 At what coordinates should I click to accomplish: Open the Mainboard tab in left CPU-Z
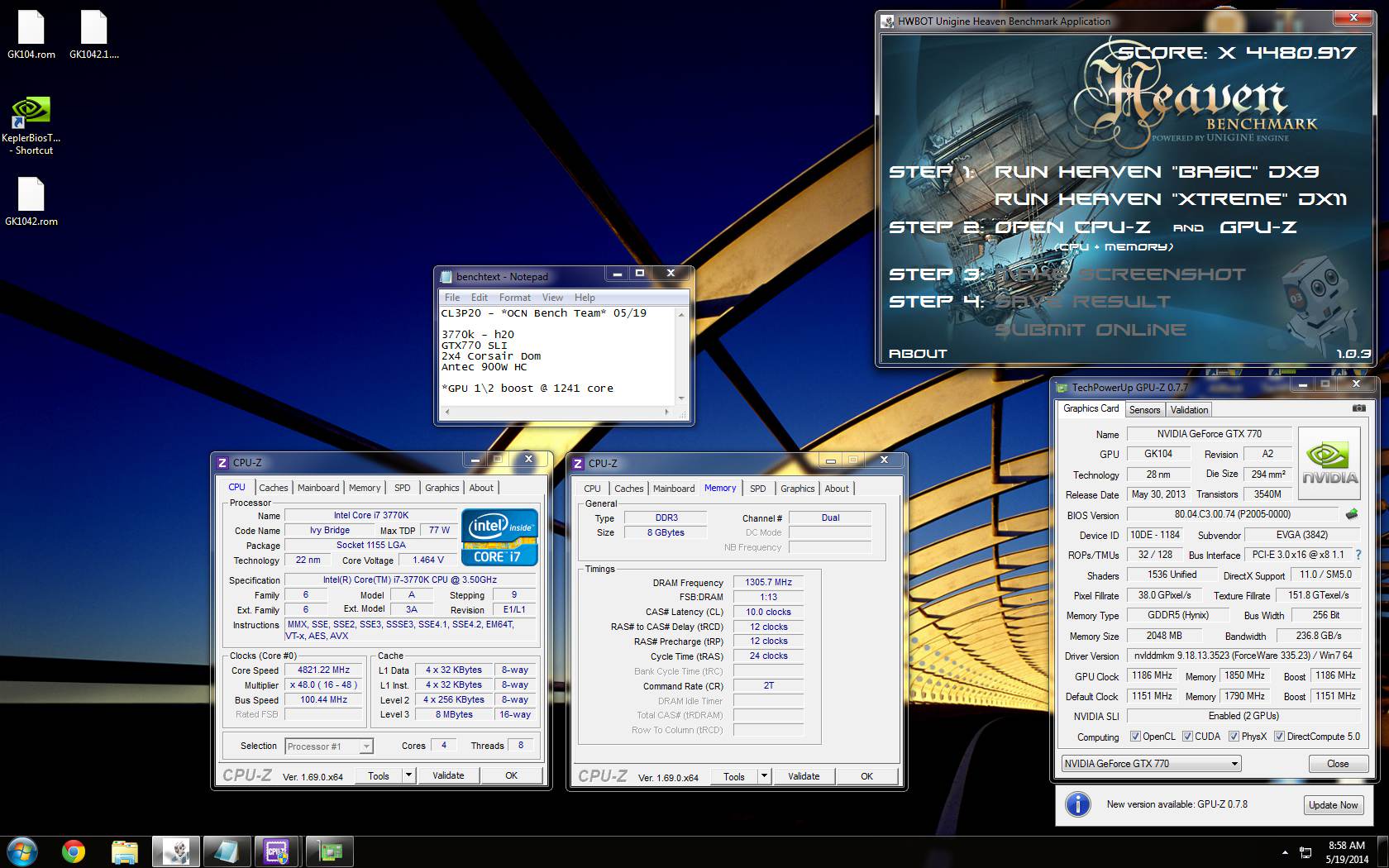tap(318, 488)
